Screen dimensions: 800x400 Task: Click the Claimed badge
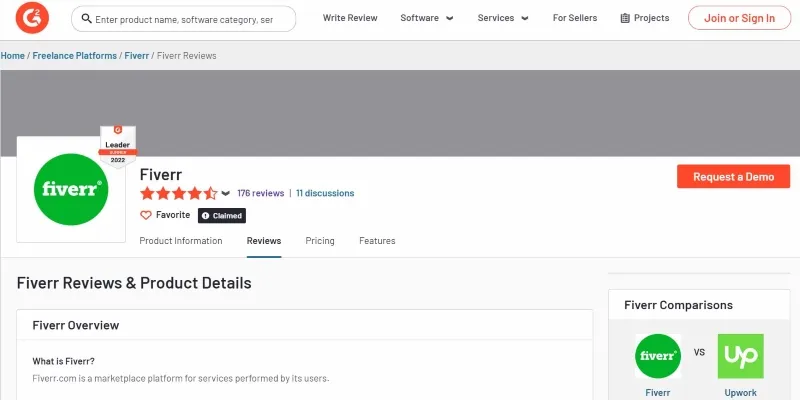pos(222,216)
